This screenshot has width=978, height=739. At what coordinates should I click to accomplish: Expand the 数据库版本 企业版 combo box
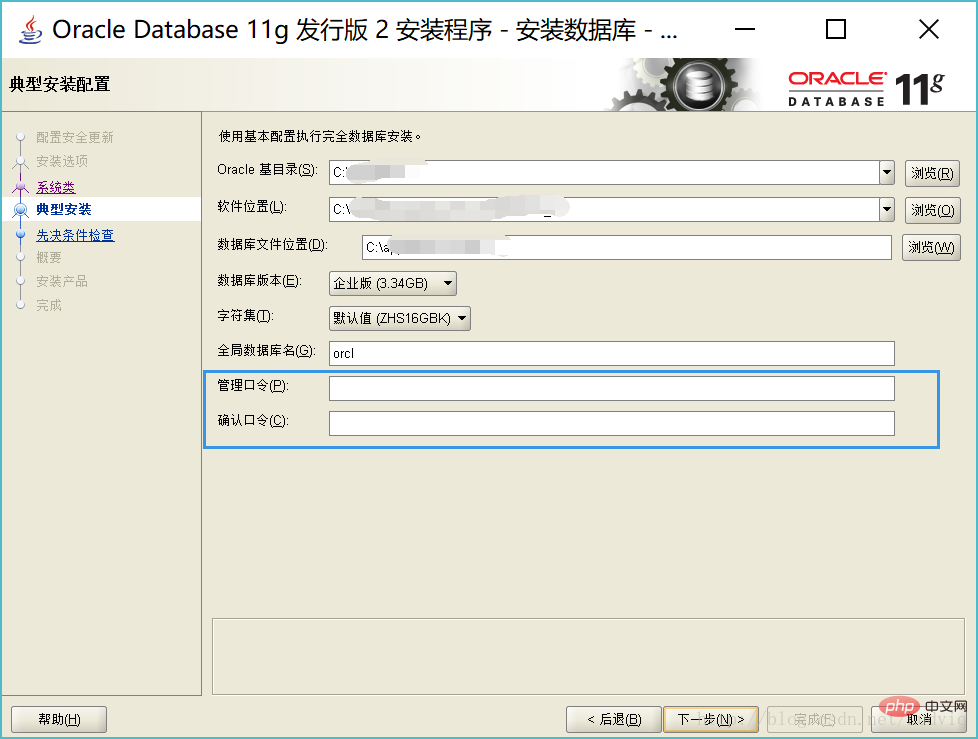[393, 283]
